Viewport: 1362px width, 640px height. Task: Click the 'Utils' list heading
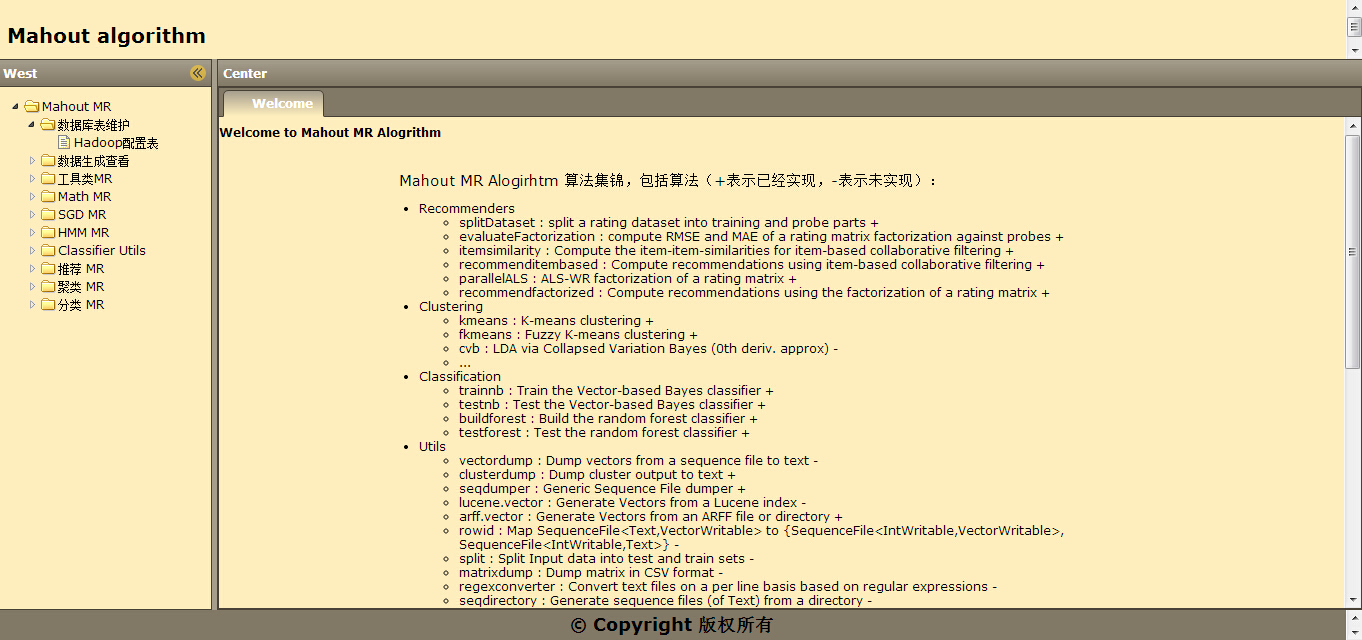click(432, 447)
